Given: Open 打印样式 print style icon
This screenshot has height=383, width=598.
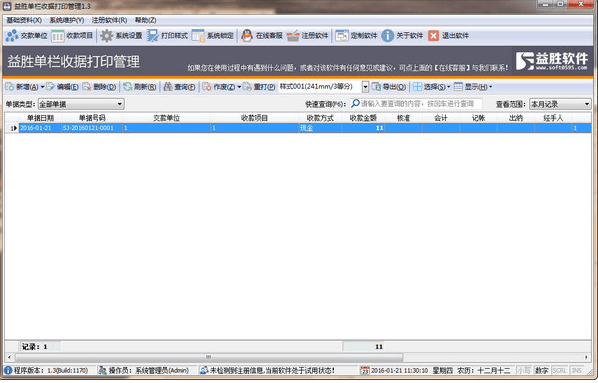Looking at the screenshot, I should tap(153, 36).
